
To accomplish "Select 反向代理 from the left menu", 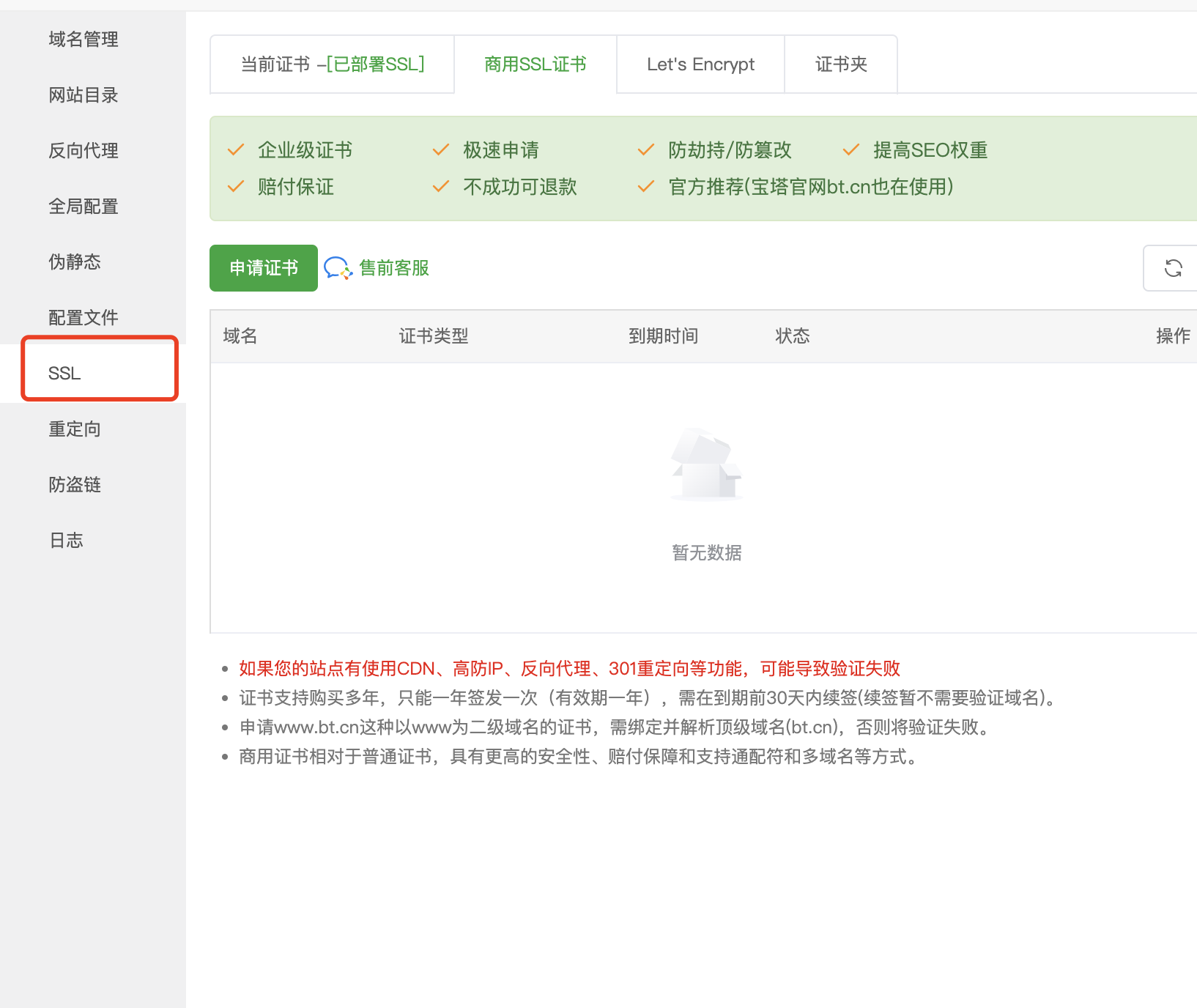I will point(84,151).
